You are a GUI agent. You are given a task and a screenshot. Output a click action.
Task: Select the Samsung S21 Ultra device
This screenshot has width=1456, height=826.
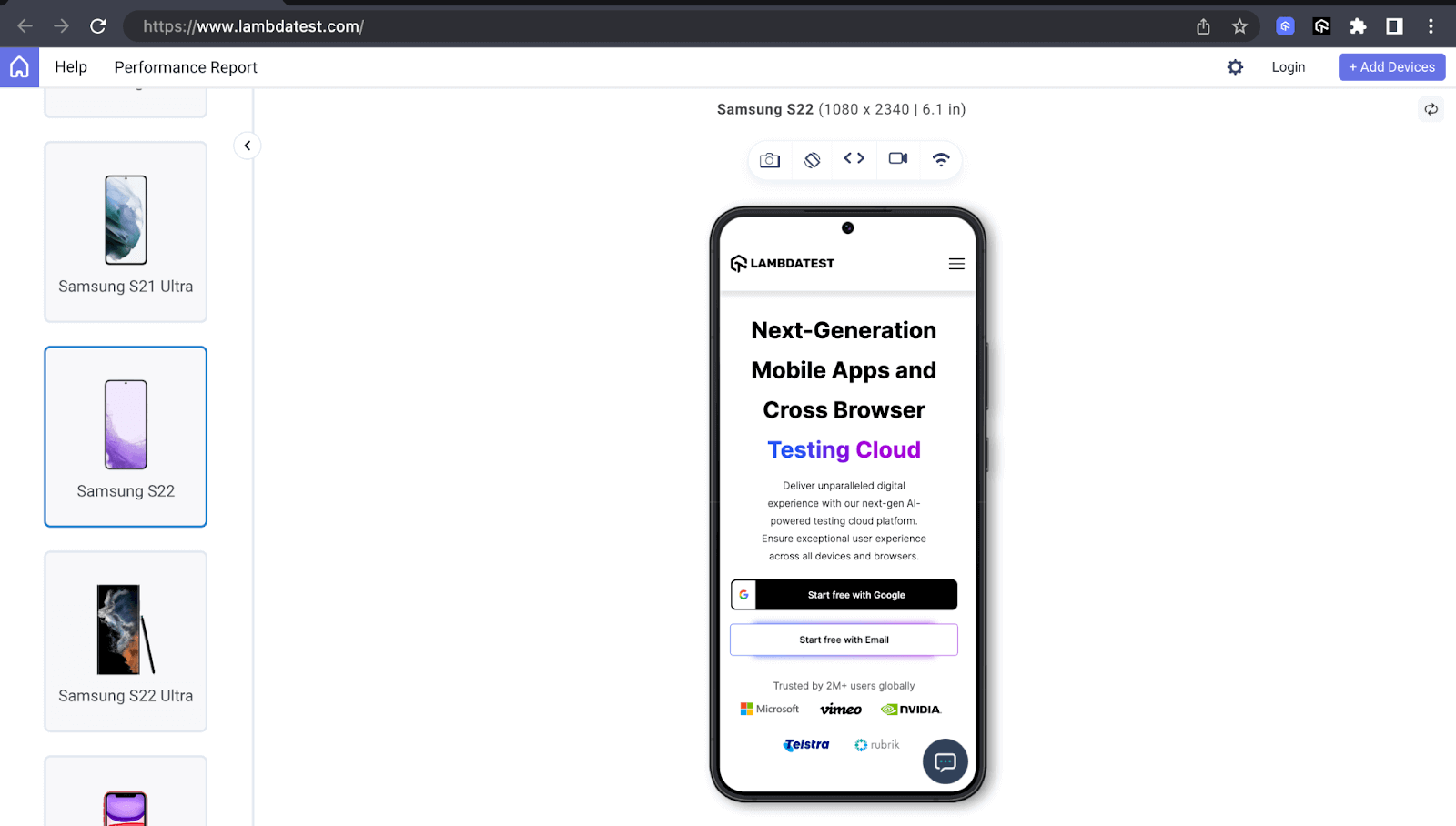click(126, 232)
